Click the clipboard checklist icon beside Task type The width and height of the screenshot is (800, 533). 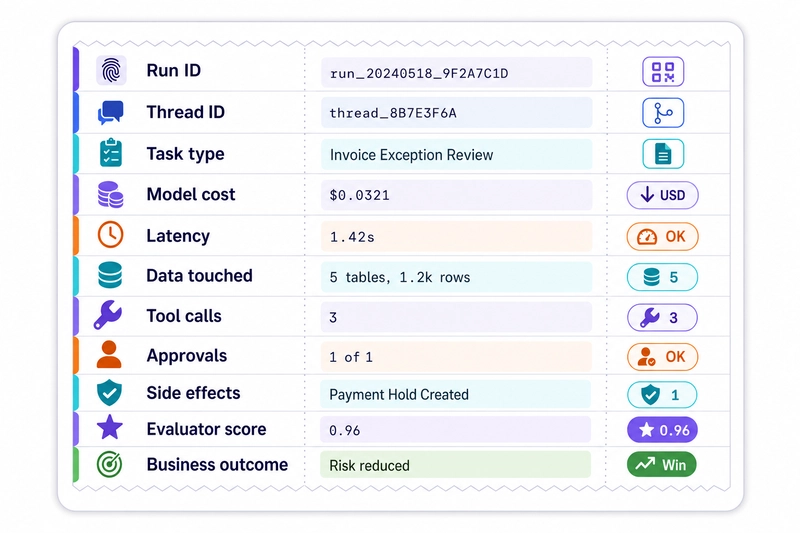111,153
